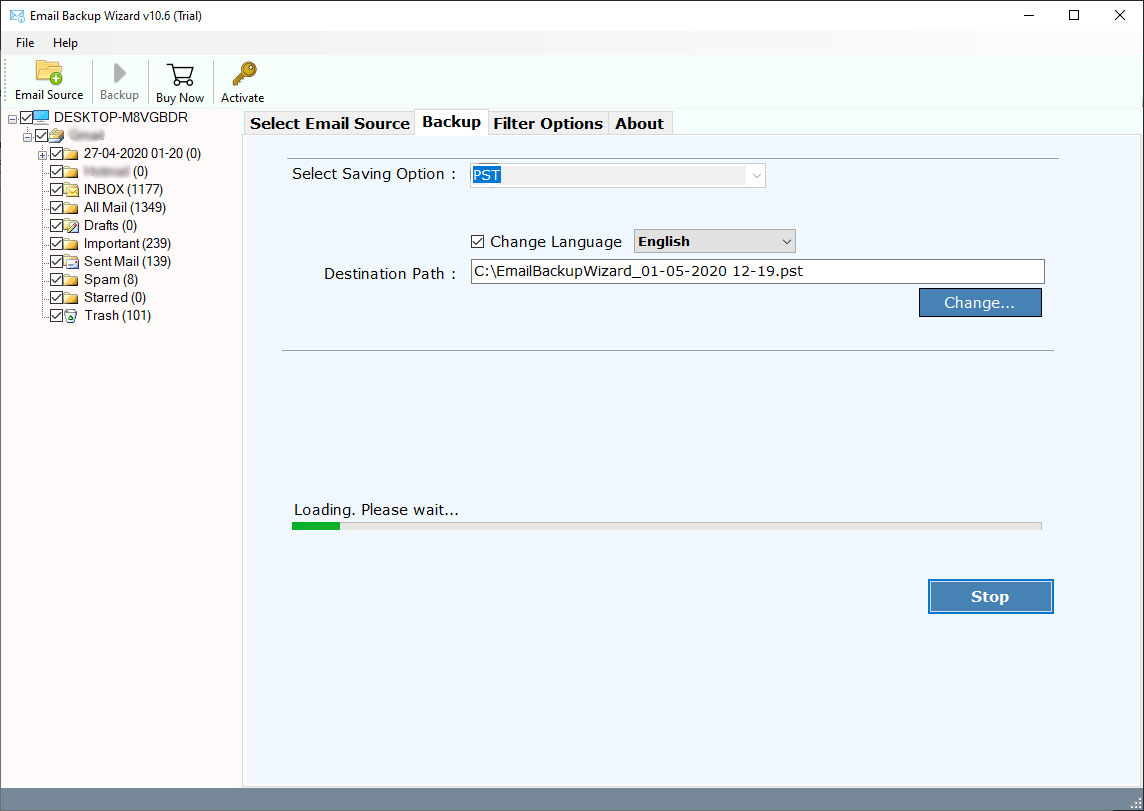The height and width of the screenshot is (811, 1144).
Task: Click the Trash recycle bin icon
Action: pos(71,316)
